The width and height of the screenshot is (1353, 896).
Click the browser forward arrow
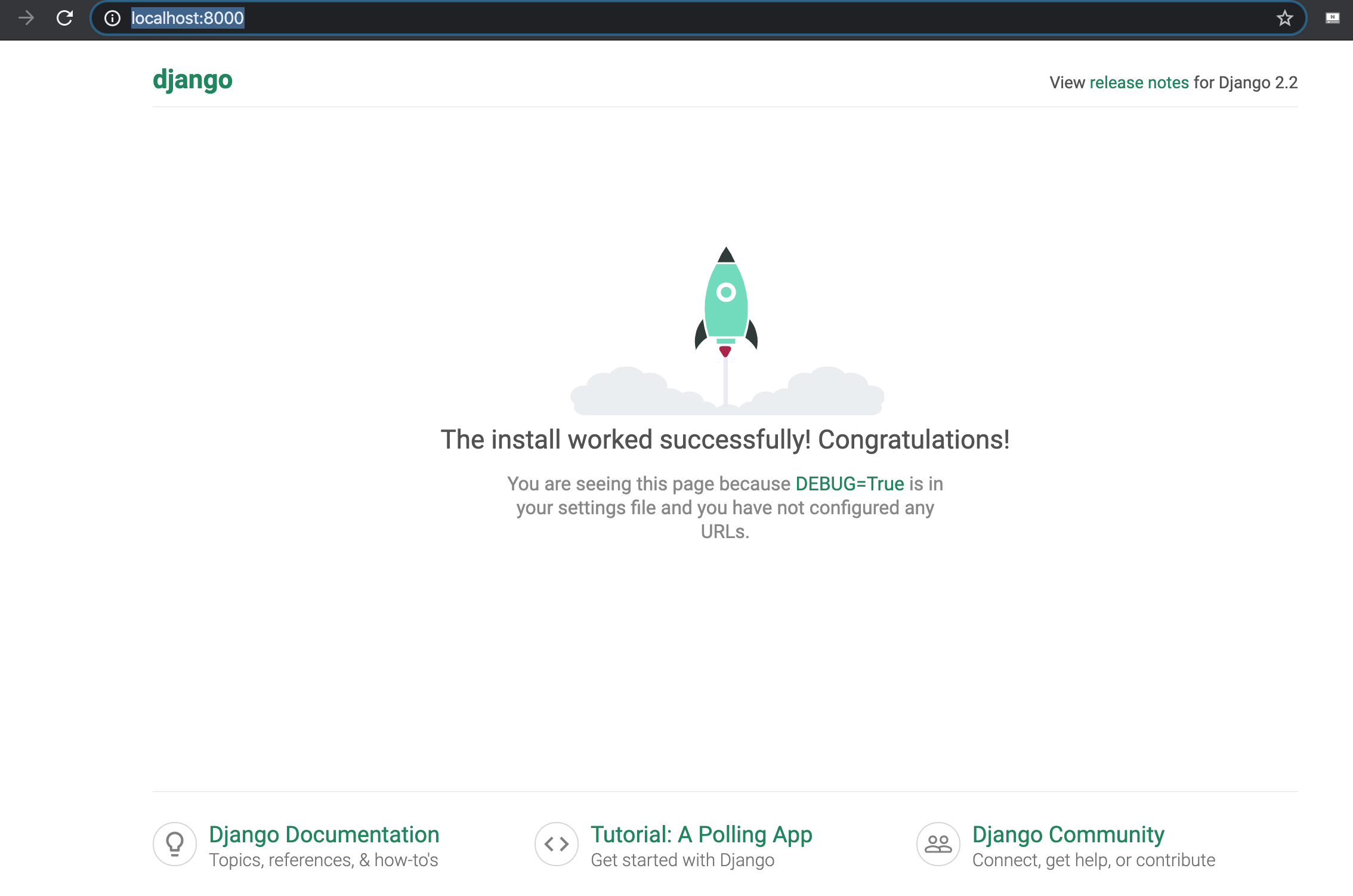point(26,18)
